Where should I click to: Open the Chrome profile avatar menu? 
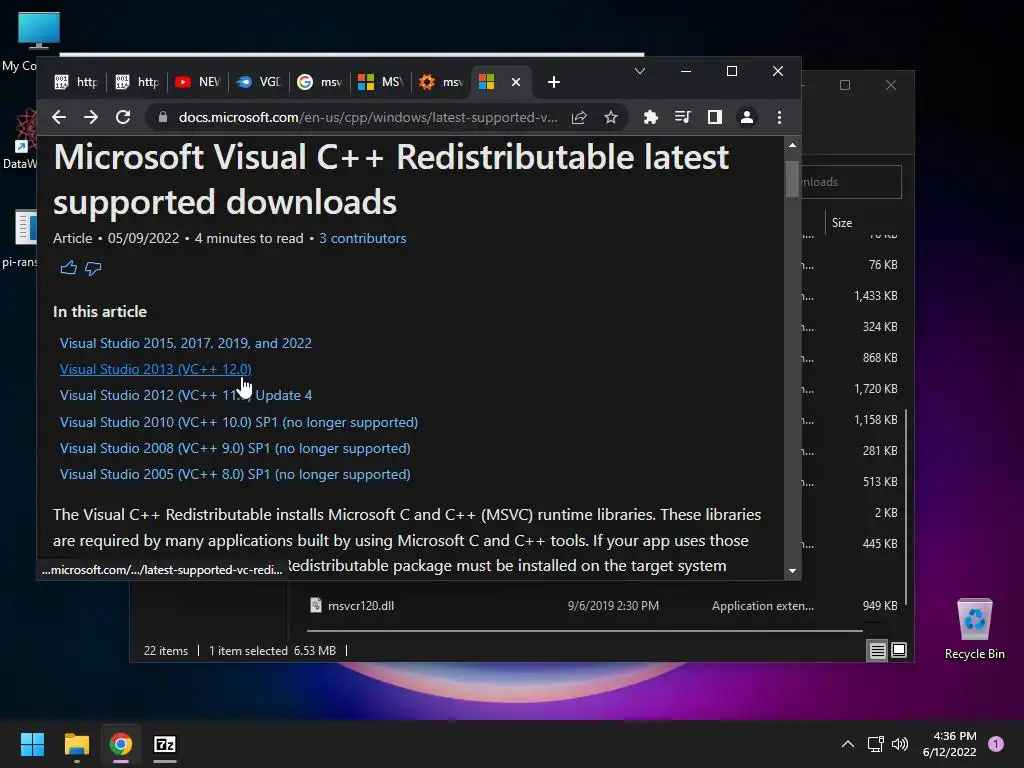746,118
